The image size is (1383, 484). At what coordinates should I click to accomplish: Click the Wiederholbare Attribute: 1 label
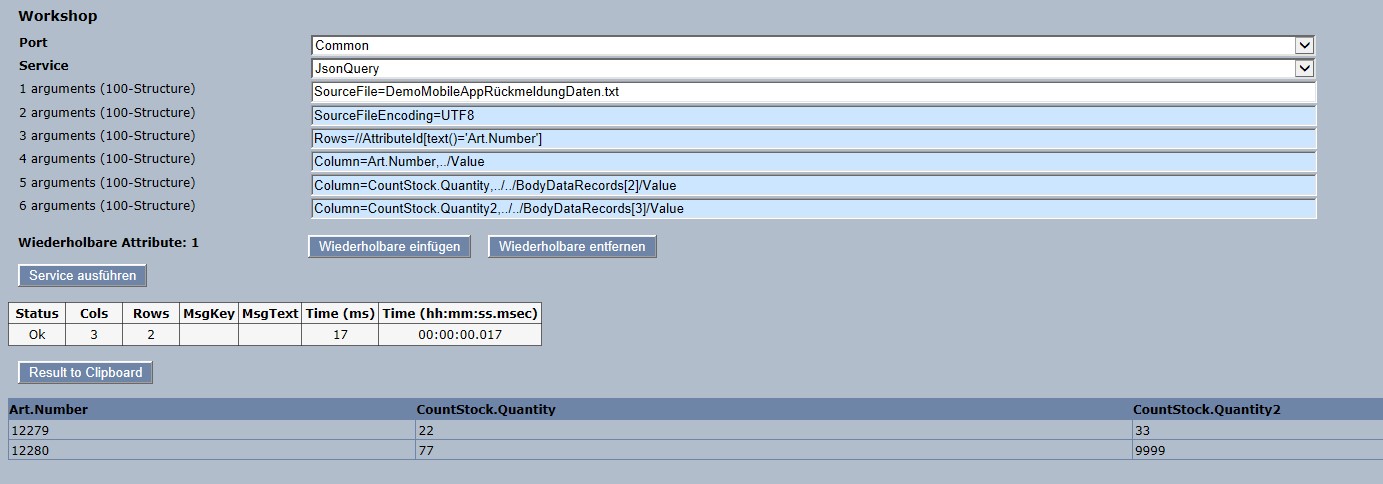[x=109, y=243]
